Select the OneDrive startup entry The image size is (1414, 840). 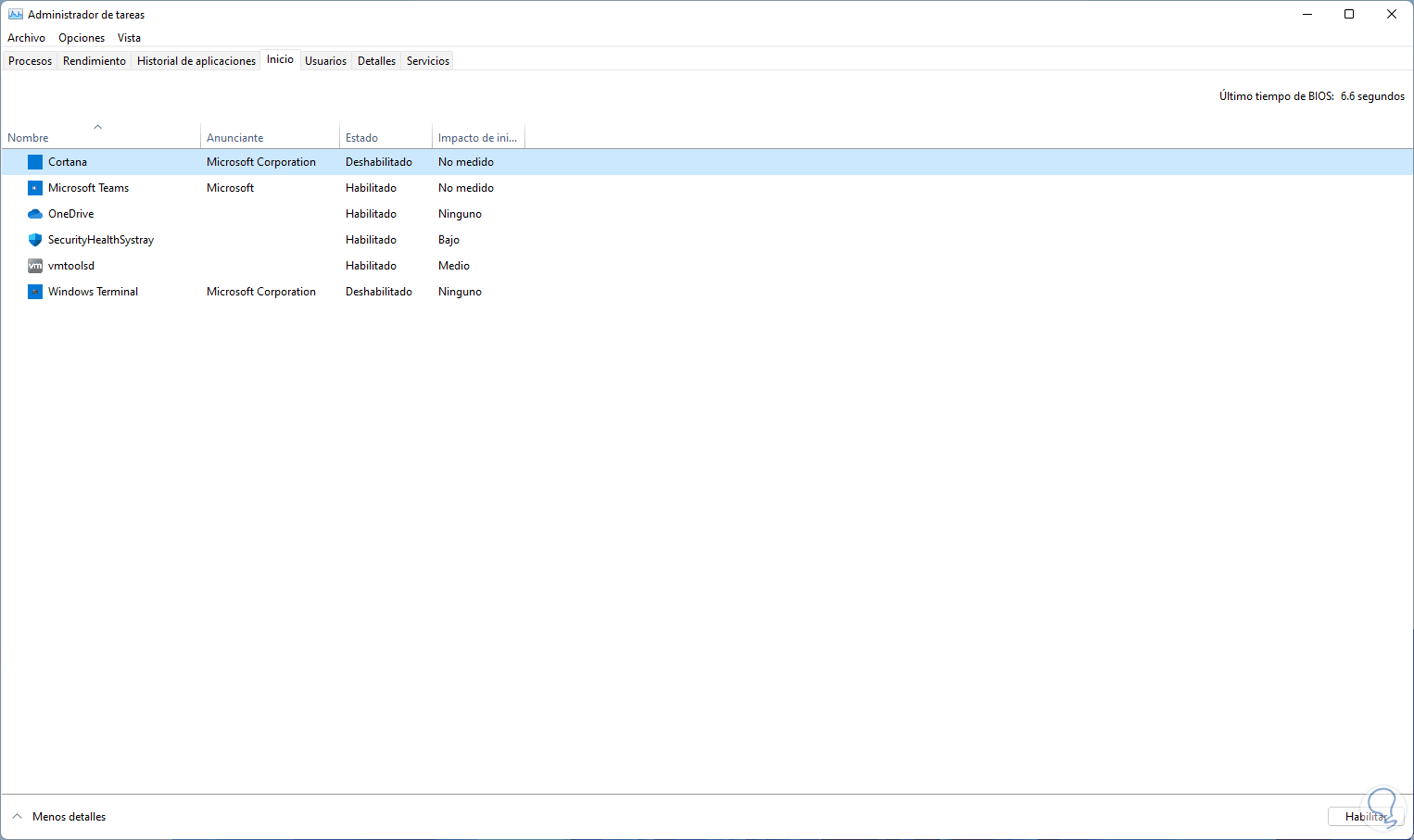pyautogui.click(x=71, y=214)
